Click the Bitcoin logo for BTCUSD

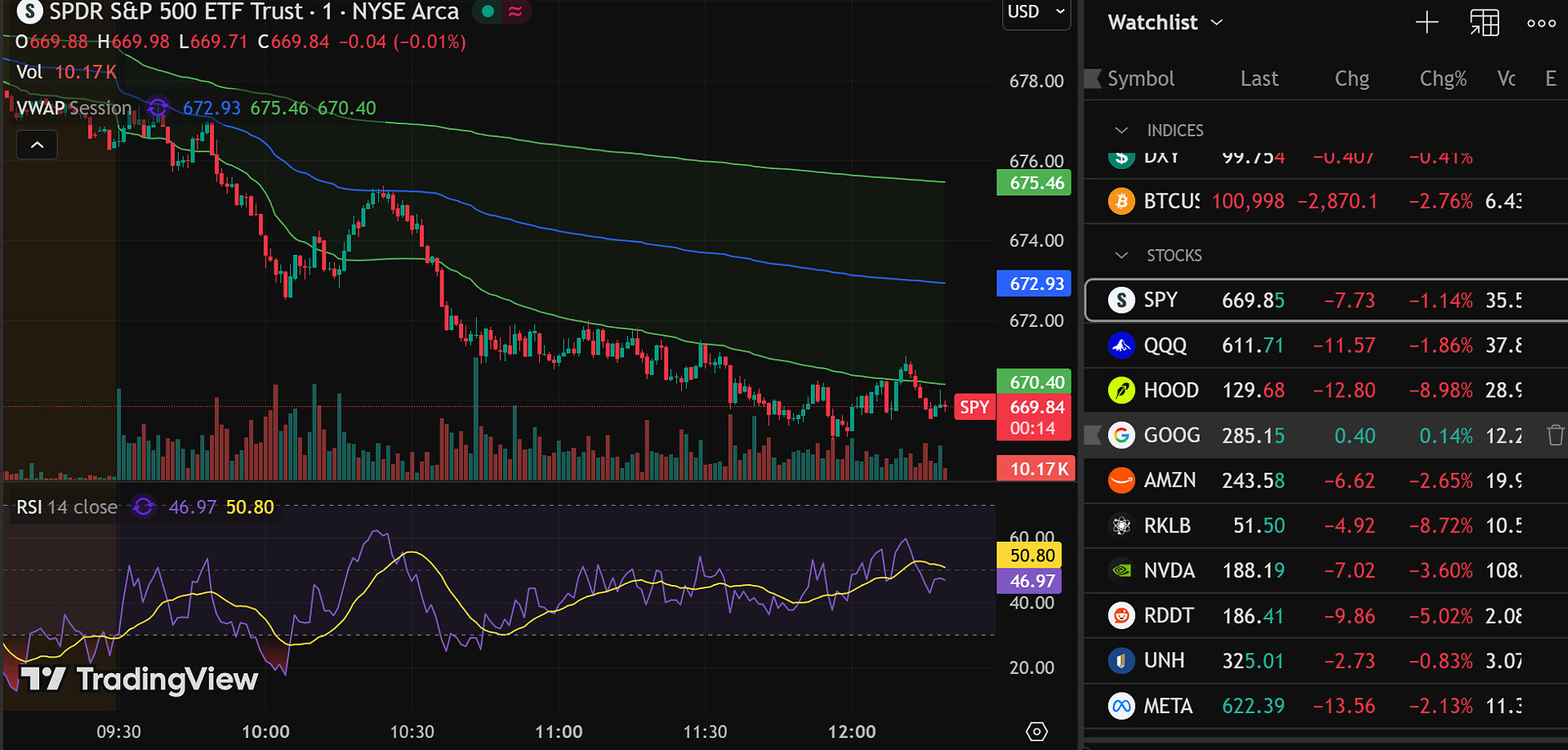[1121, 201]
